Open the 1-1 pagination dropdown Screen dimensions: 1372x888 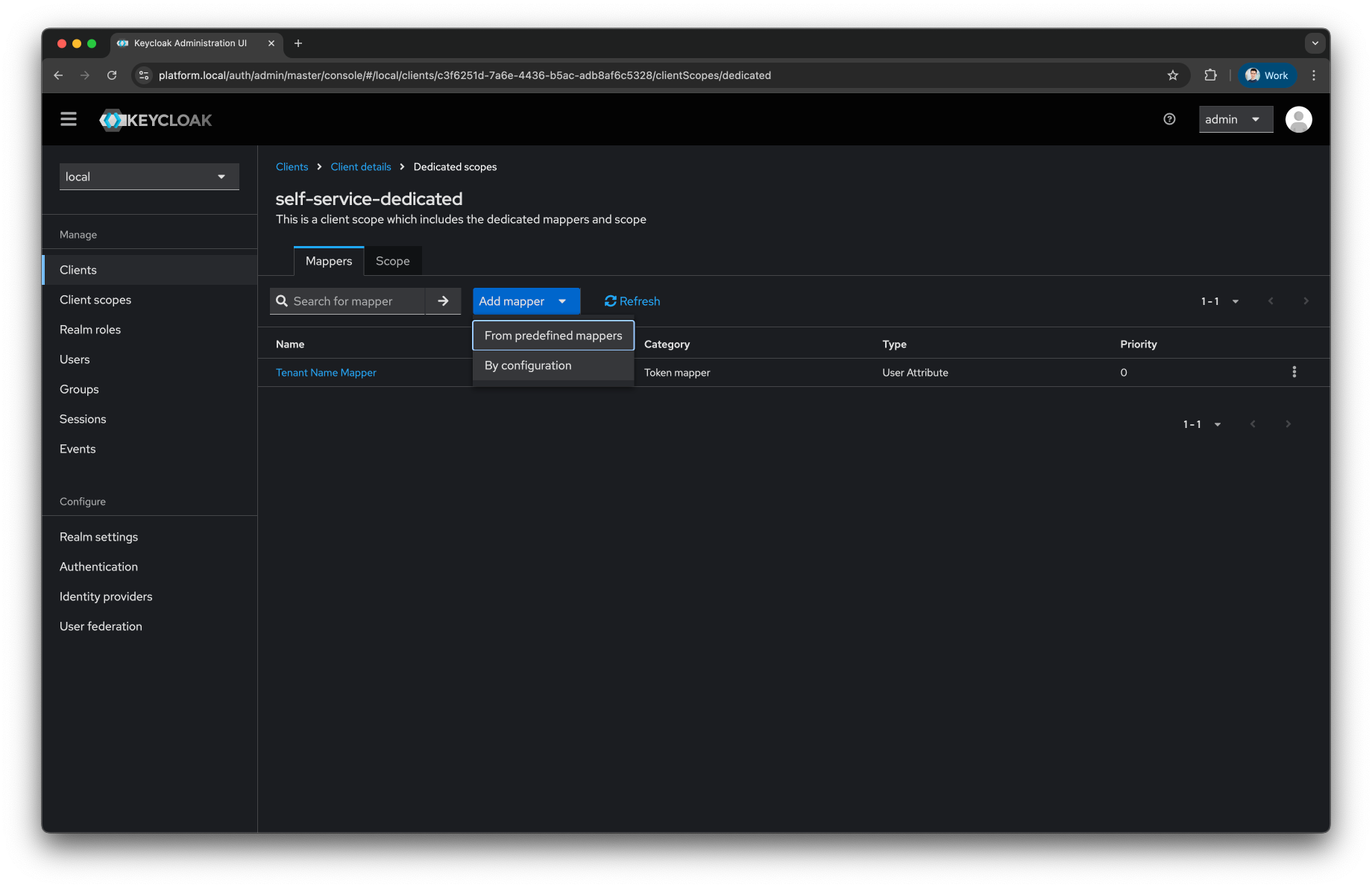pos(1218,300)
